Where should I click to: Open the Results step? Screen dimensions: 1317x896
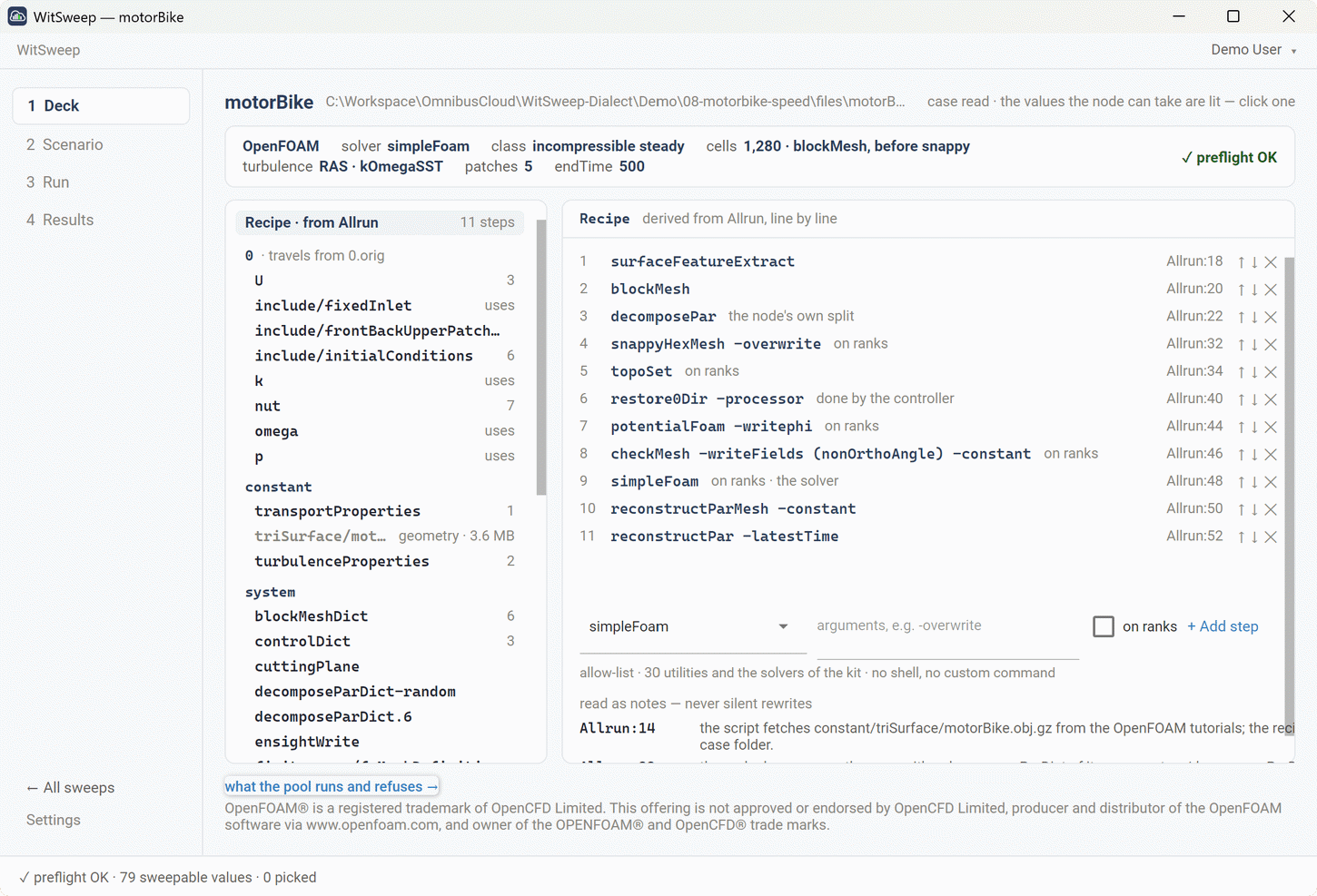pyautogui.click(x=101, y=220)
